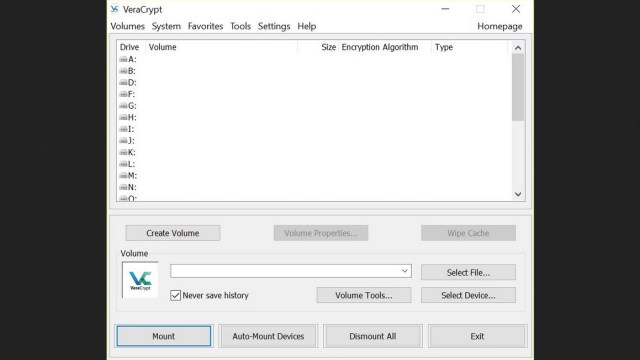Click the Create Volume button
Image resolution: width=640 pixels, height=360 pixels.
tap(173, 233)
